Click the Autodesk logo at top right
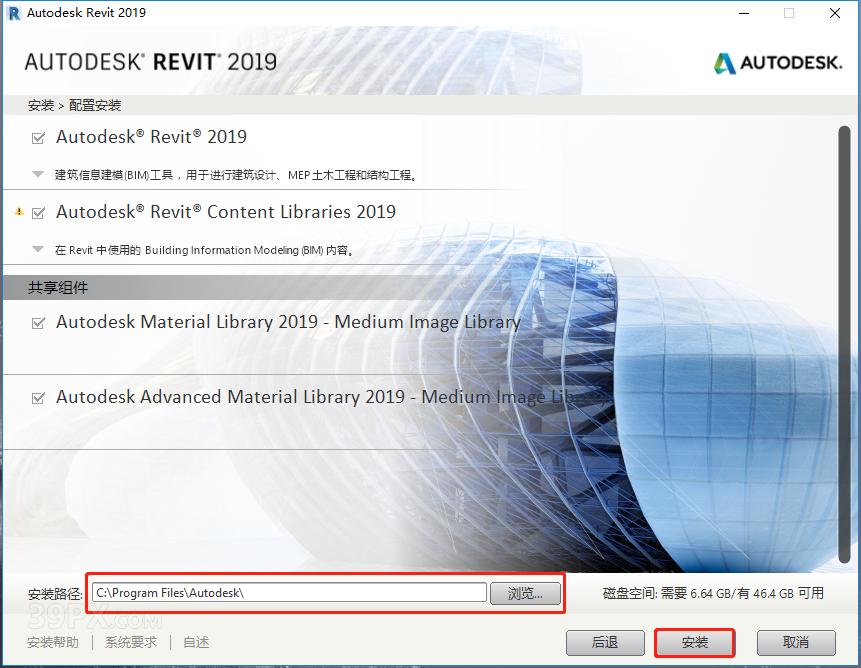861x668 pixels. [x=778, y=63]
